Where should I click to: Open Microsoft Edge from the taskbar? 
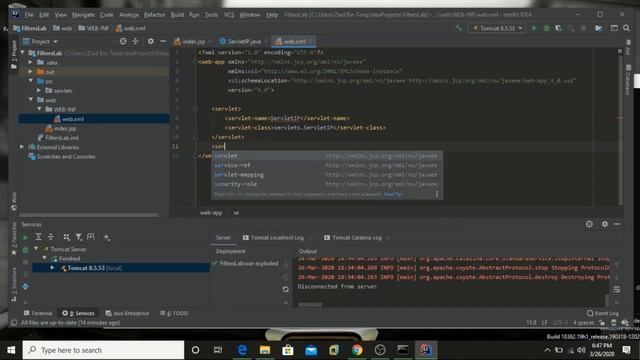242,350
